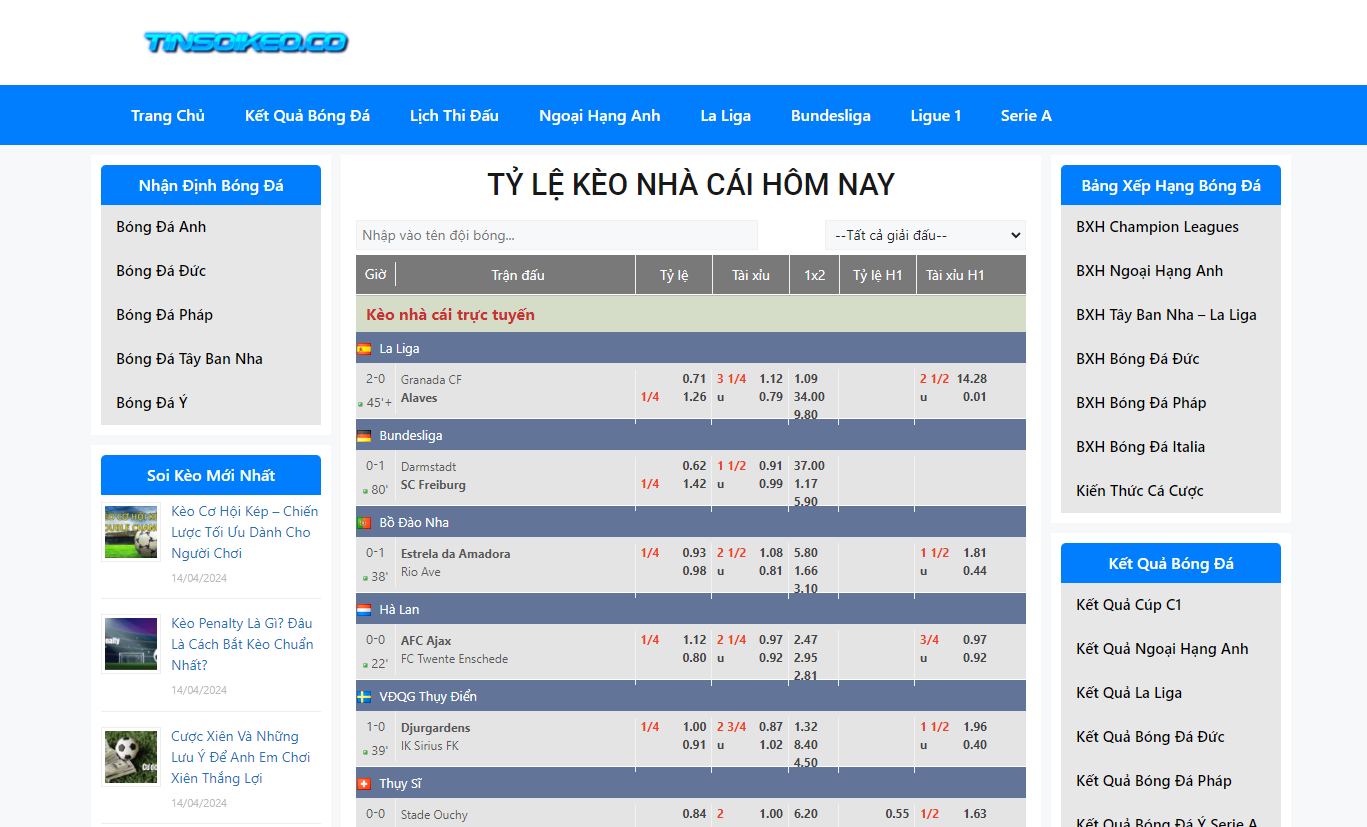This screenshot has width=1367, height=827.
Task: Click the Portugal flag beside Bồ Đào Nha
Action: tap(364, 523)
